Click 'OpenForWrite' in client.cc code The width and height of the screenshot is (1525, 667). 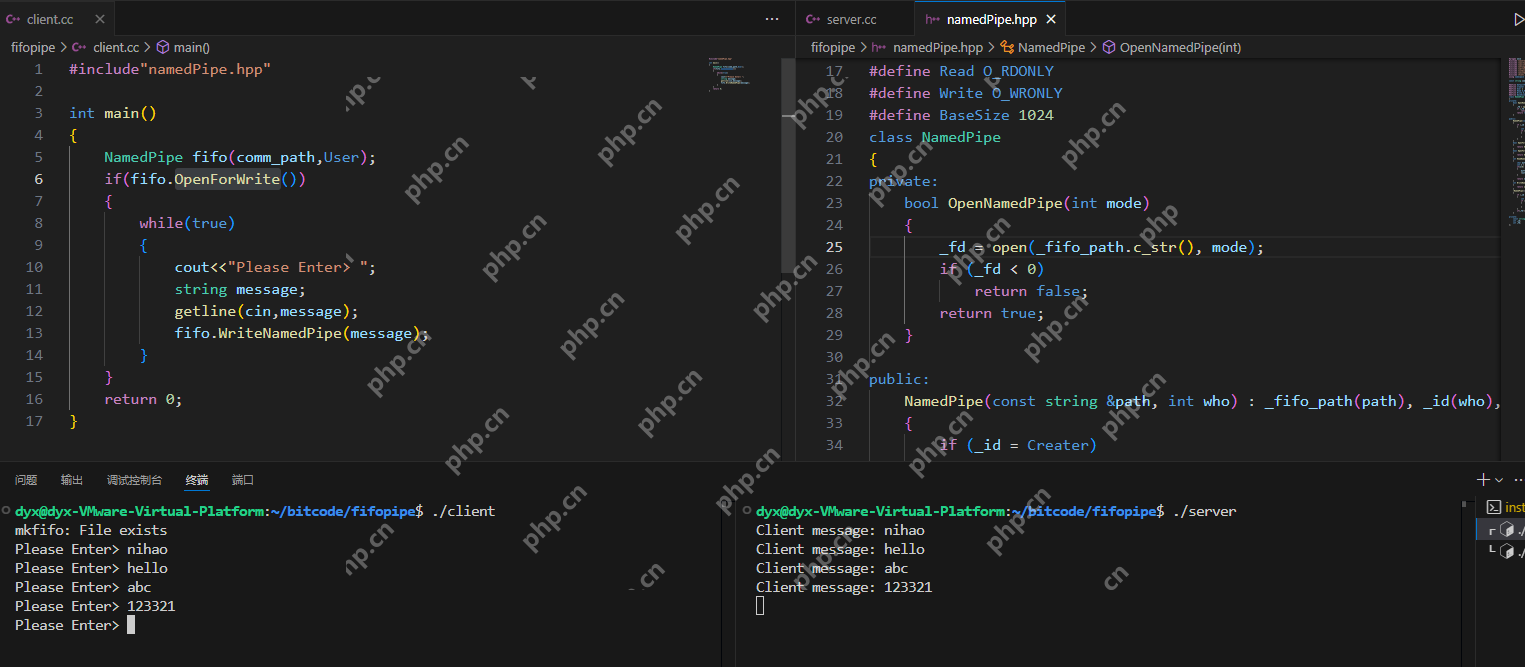click(x=227, y=179)
